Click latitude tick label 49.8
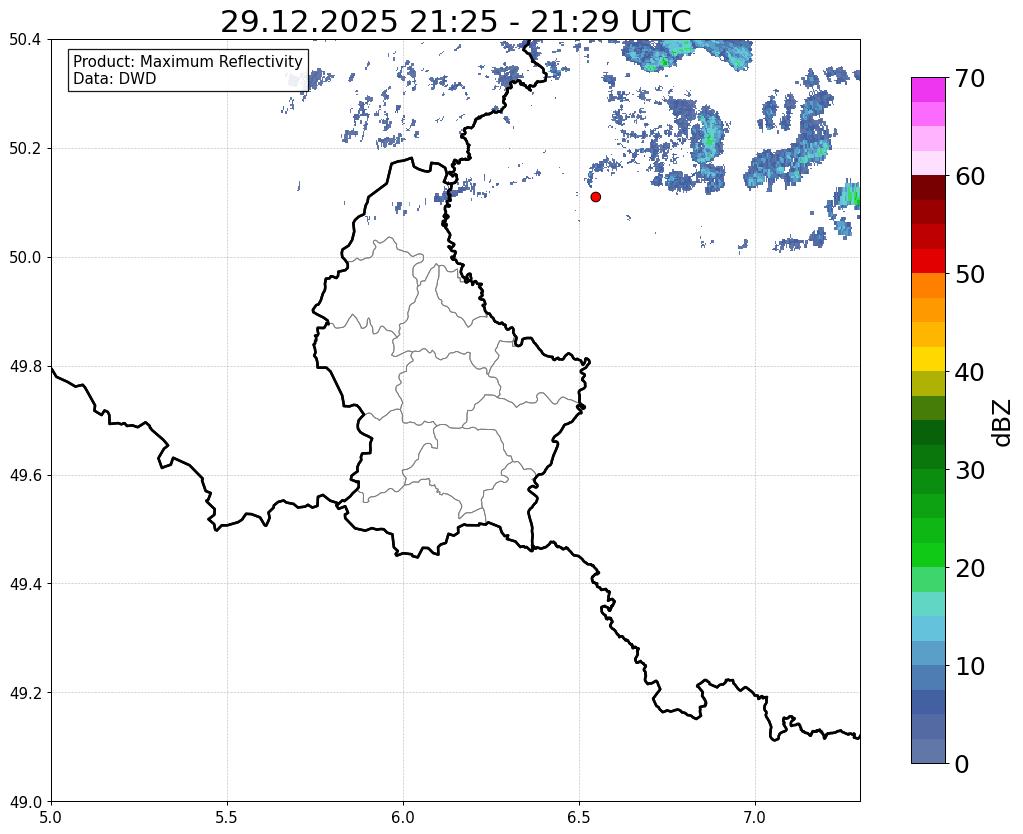This screenshot has height=834, width=1023. coord(25,367)
